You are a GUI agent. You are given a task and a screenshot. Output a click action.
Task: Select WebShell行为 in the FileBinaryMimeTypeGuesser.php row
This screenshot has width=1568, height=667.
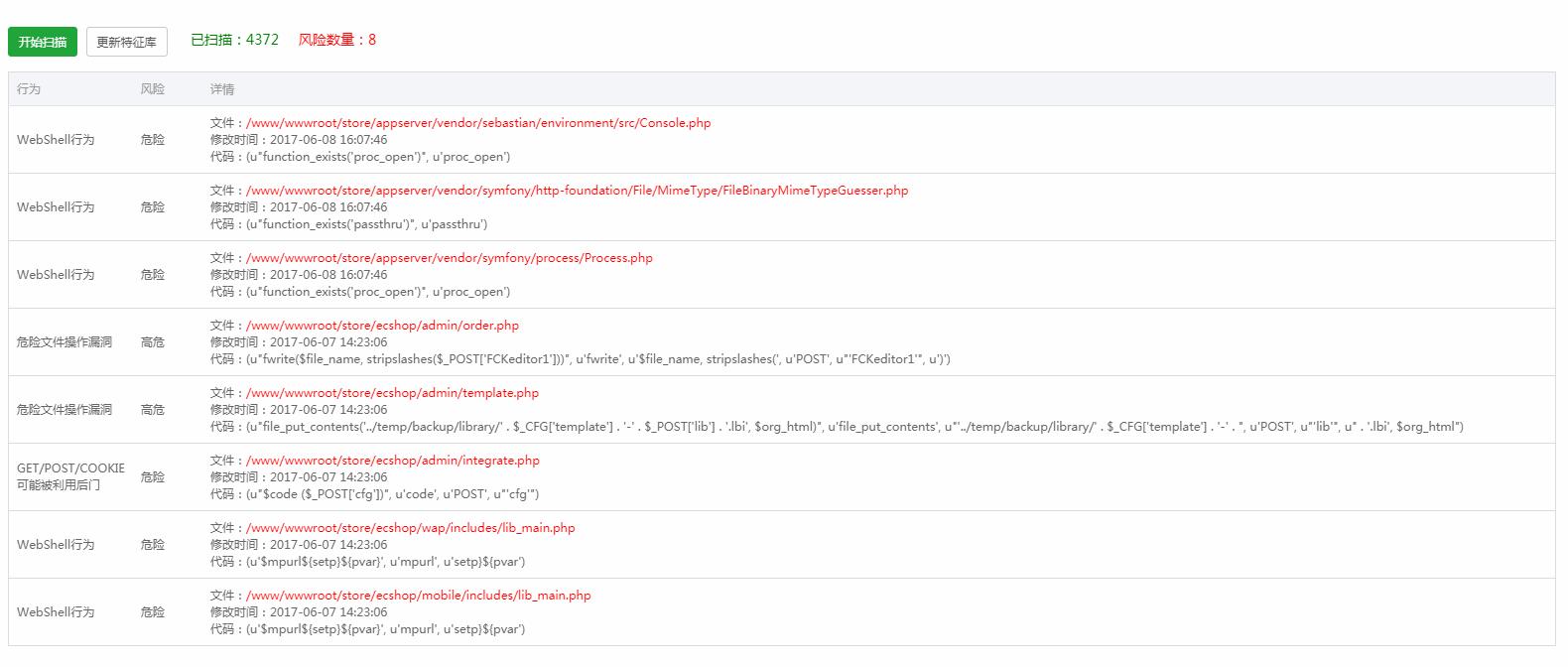[x=56, y=207]
